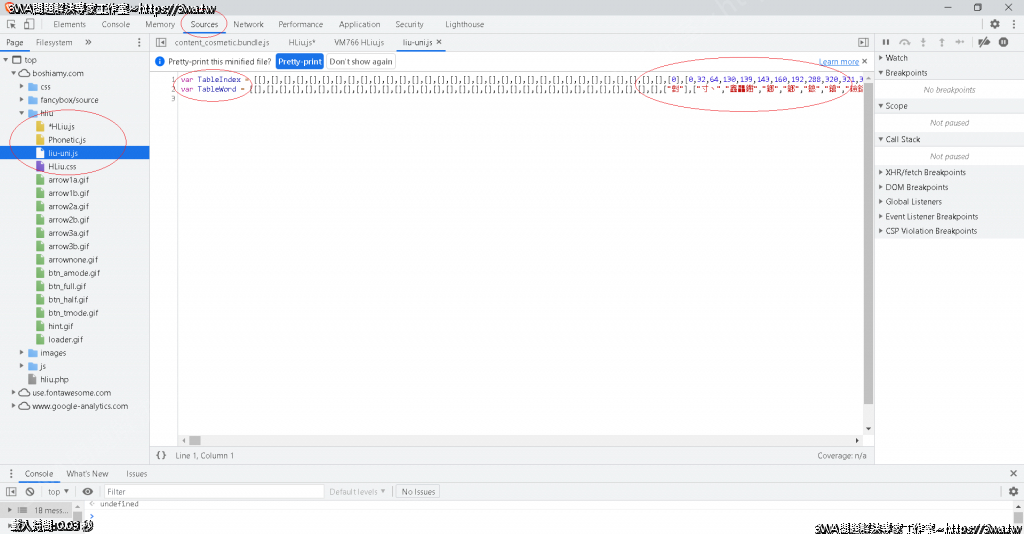Viewport: 1024px width, 534px height.
Task: Open the Learn more link
Action: (838, 62)
